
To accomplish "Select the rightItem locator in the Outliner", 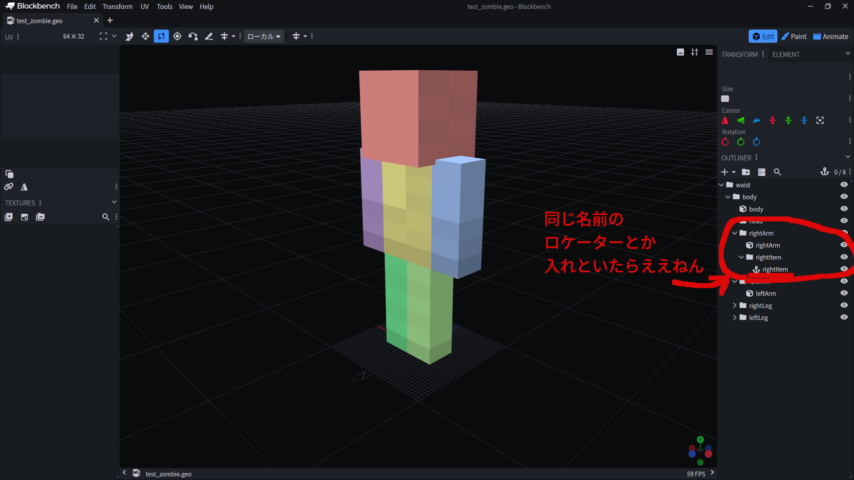I will coord(775,269).
